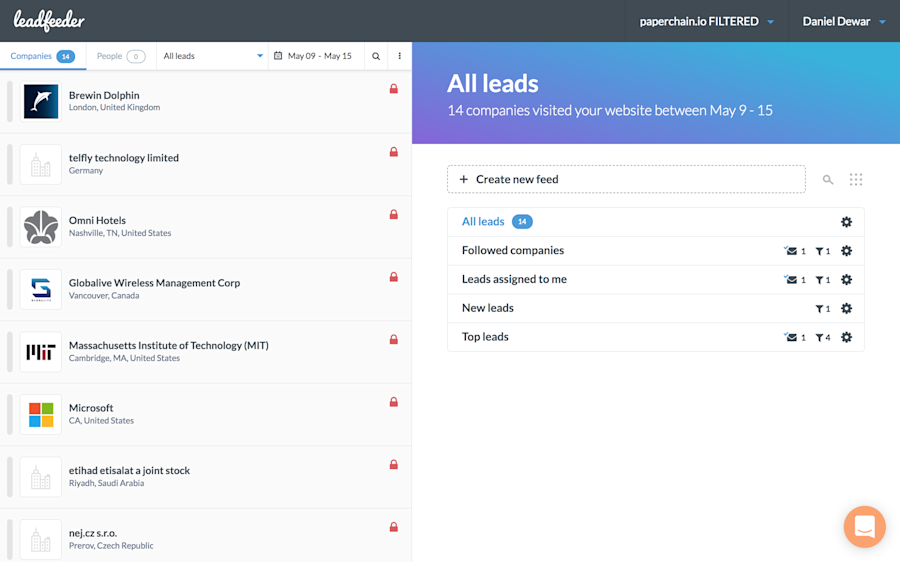Open settings gear for All leads feed
Screen dimensions: 900x562
[x=847, y=222]
